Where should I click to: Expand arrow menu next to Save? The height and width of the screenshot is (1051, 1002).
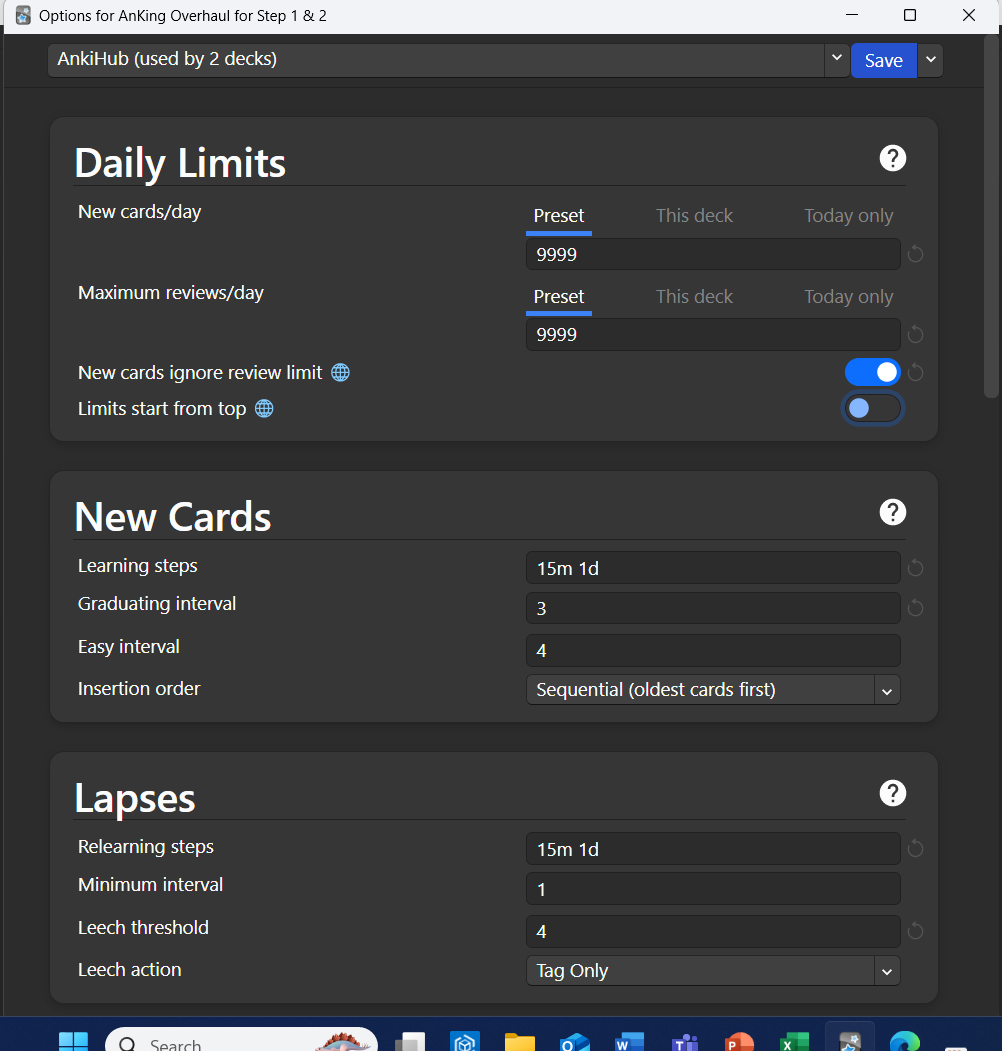click(x=930, y=60)
